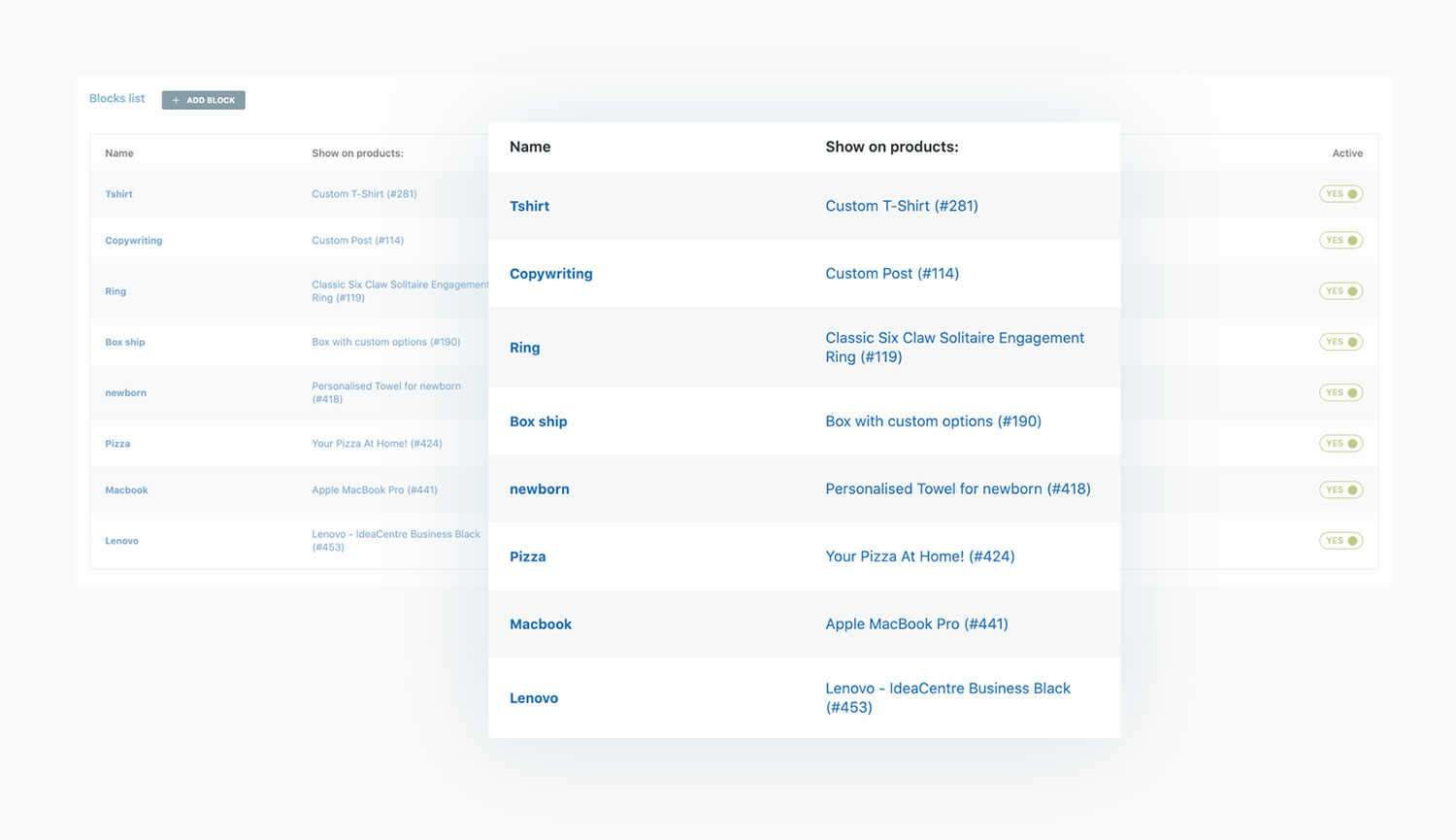The image size is (1456, 840).
Task: Open the Blocks list heading link
Action: 116,98
